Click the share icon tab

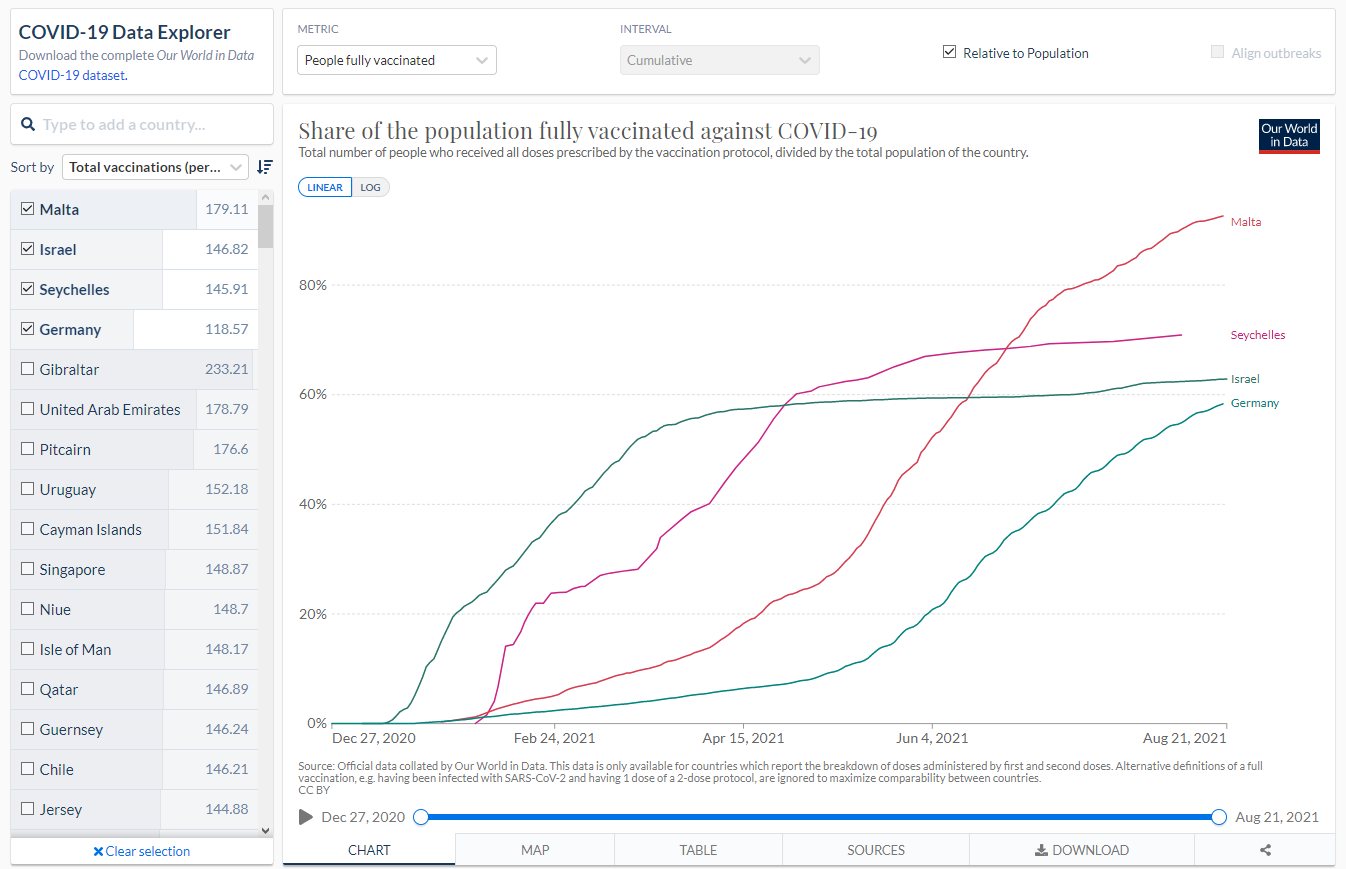tap(1265, 850)
